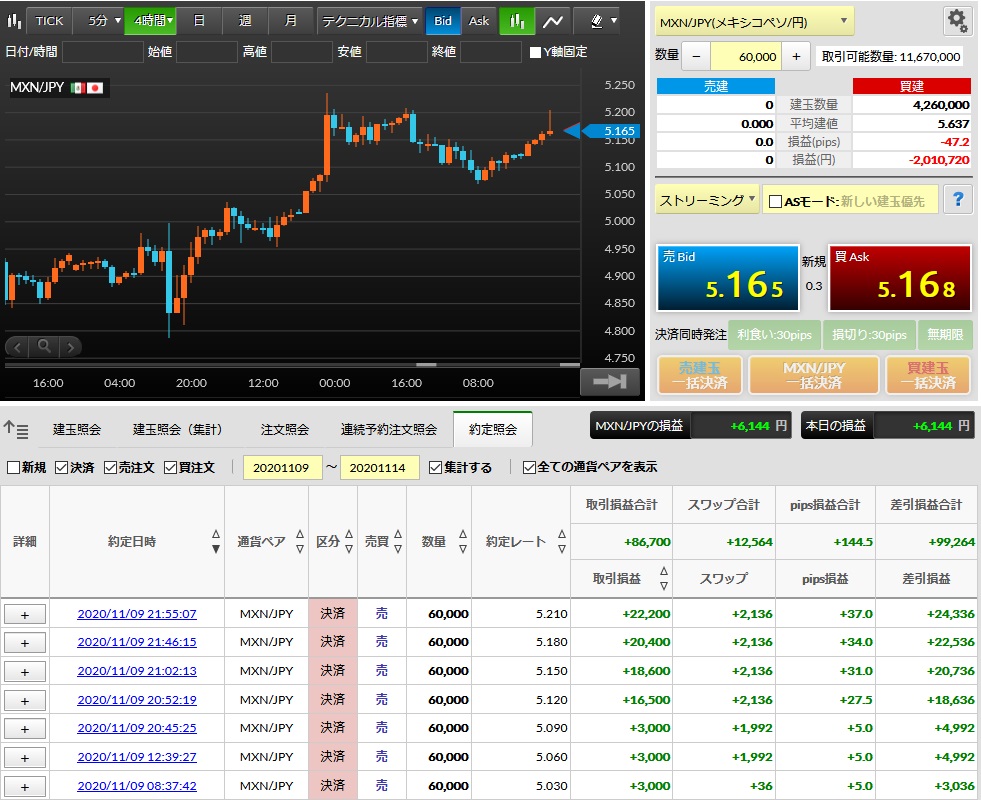Click 売建玉一括決済 button

click(x=700, y=375)
